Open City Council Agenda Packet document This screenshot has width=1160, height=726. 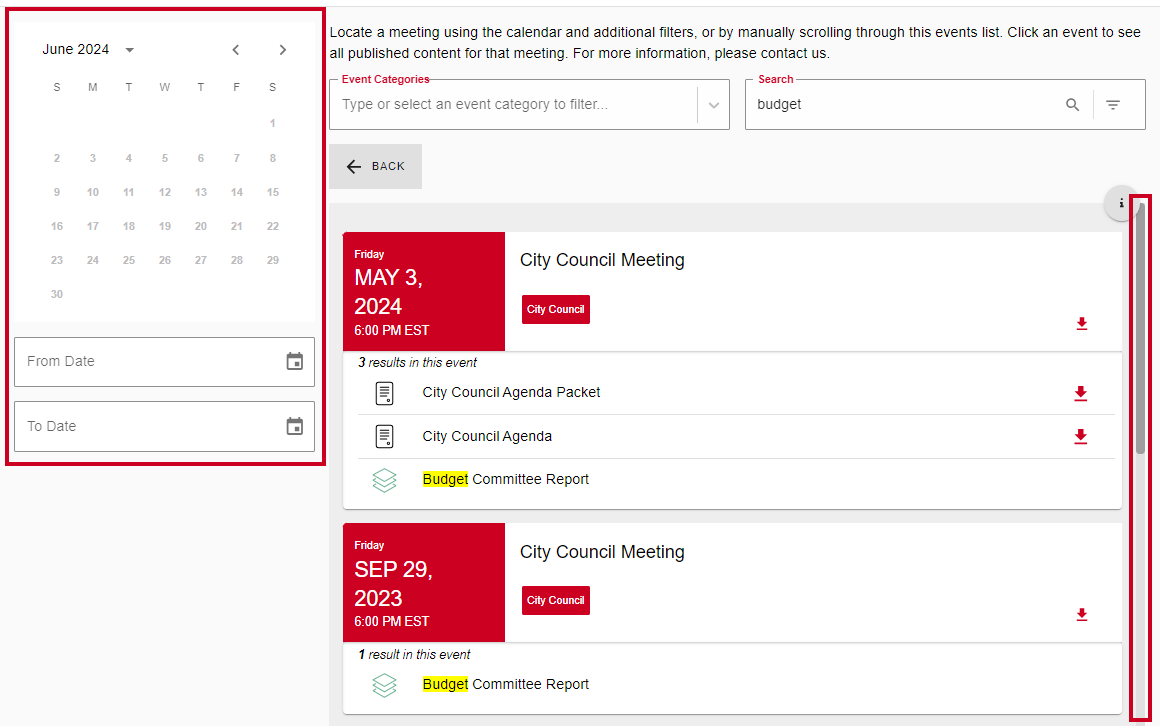(x=511, y=392)
